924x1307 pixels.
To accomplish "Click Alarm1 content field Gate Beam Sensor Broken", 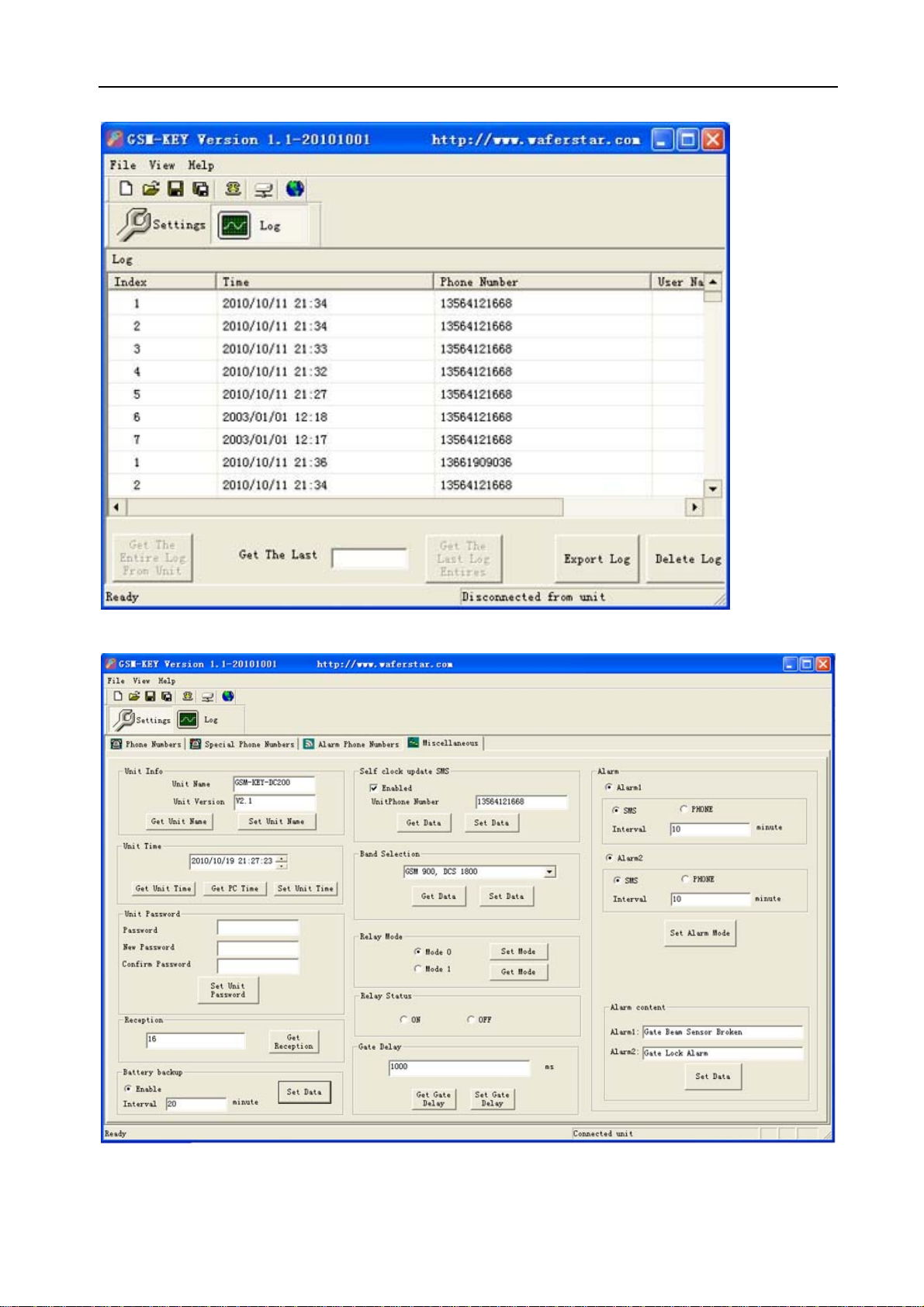I will (722, 1032).
